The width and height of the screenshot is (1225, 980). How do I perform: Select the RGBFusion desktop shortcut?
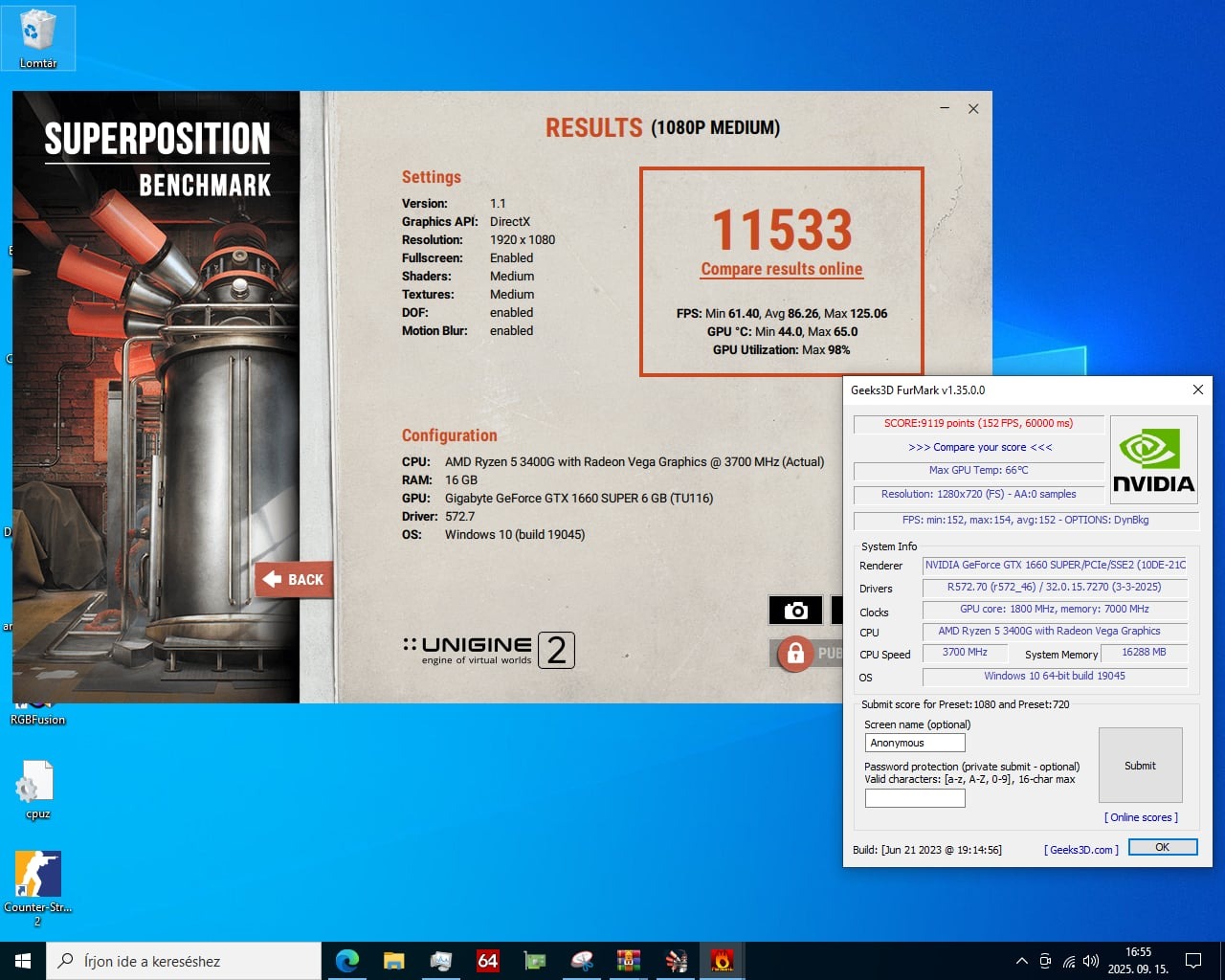(37, 713)
